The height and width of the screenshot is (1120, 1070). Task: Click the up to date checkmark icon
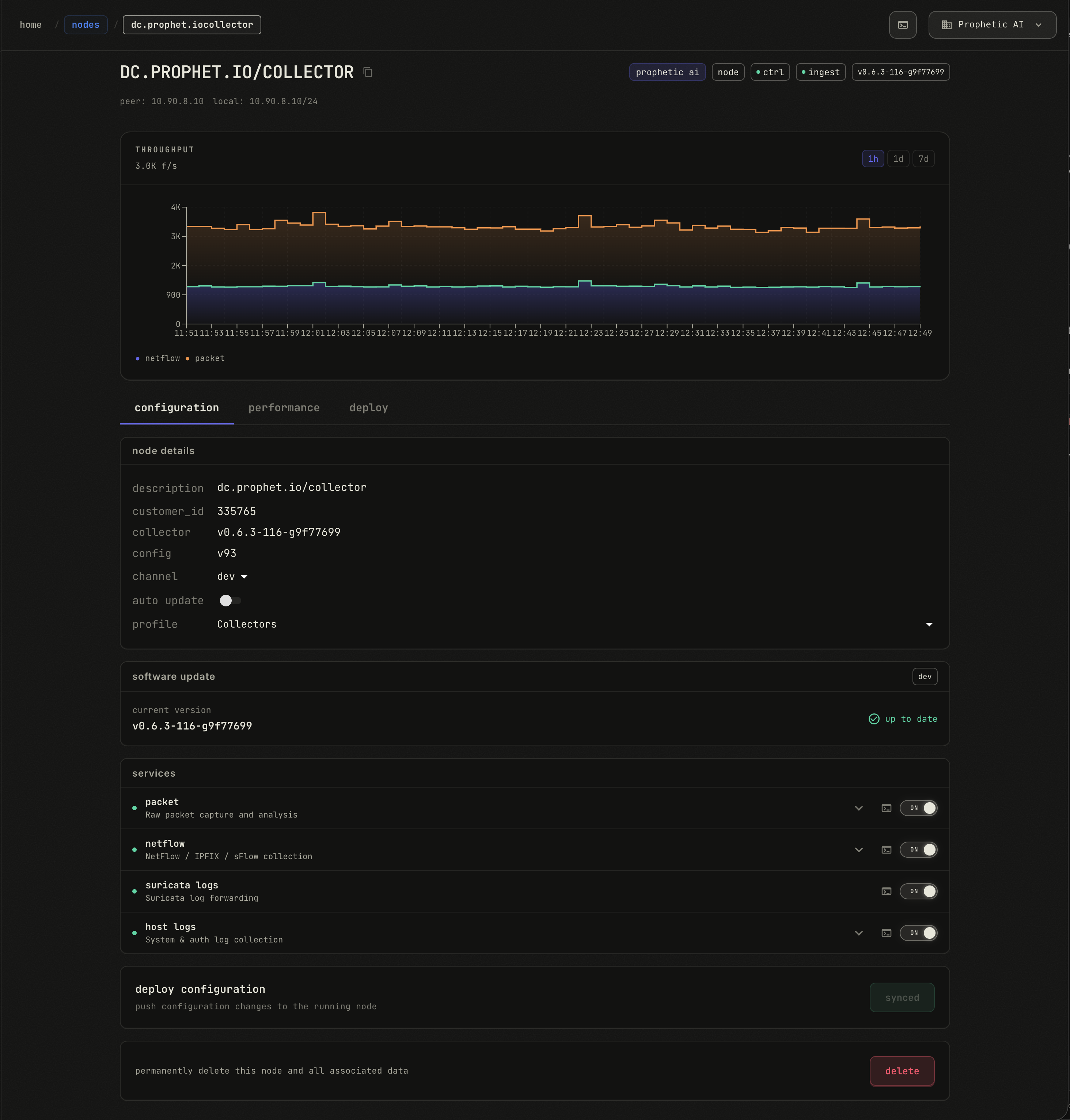click(x=873, y=719)
